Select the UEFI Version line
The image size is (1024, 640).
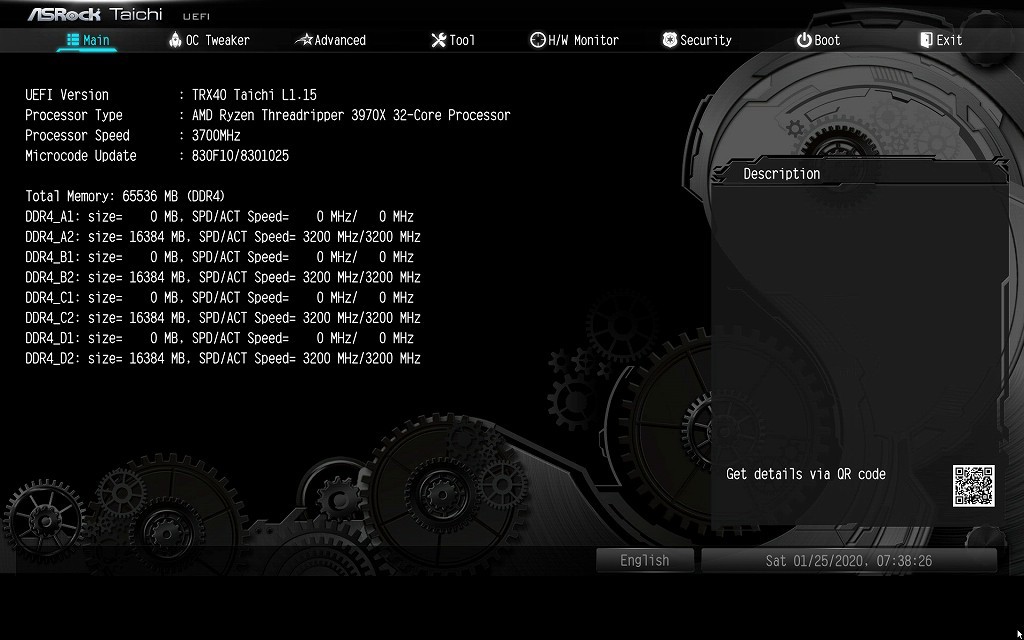(170, 95)
